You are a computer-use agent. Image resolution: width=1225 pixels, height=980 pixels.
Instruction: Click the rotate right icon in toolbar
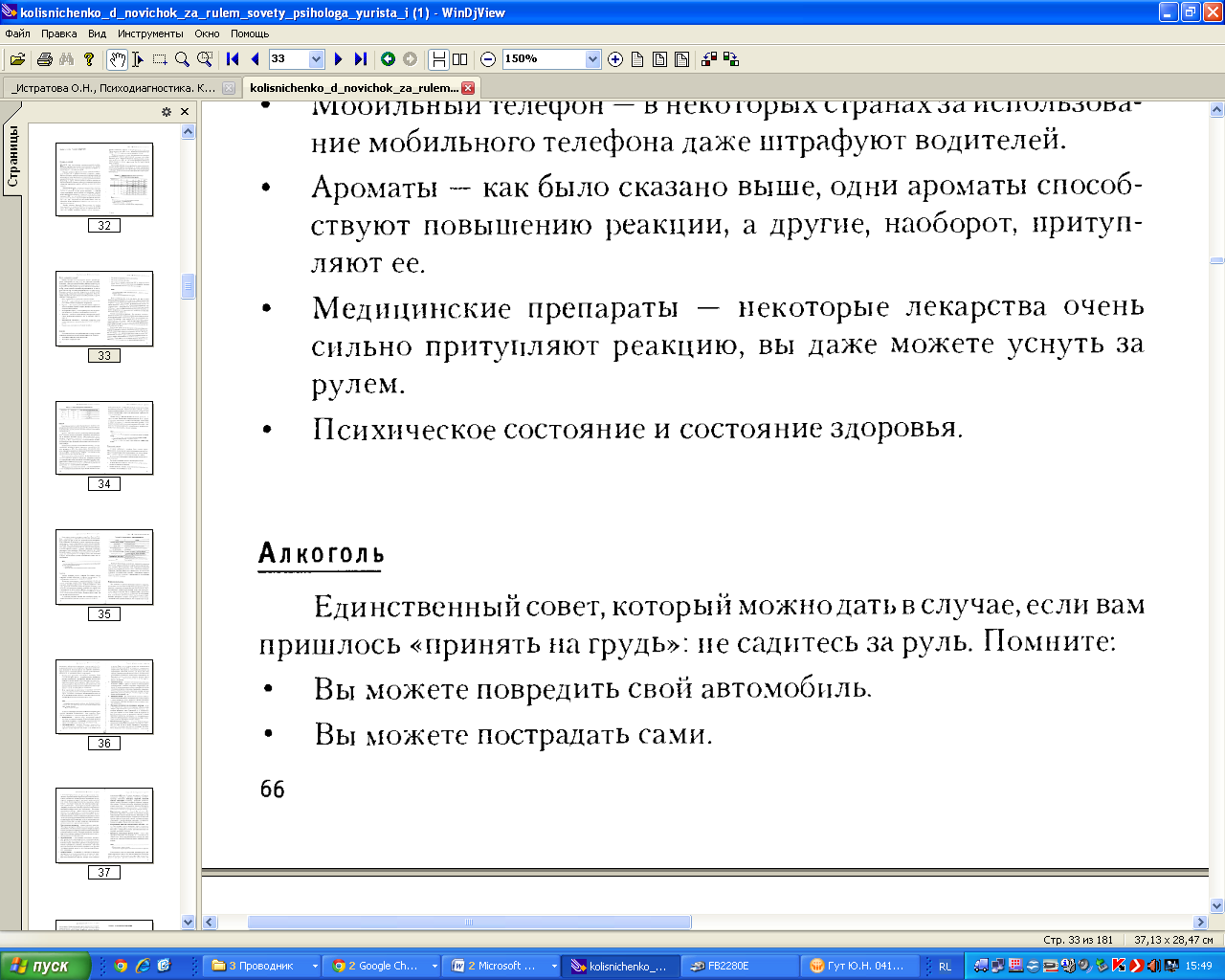[731, 59]
